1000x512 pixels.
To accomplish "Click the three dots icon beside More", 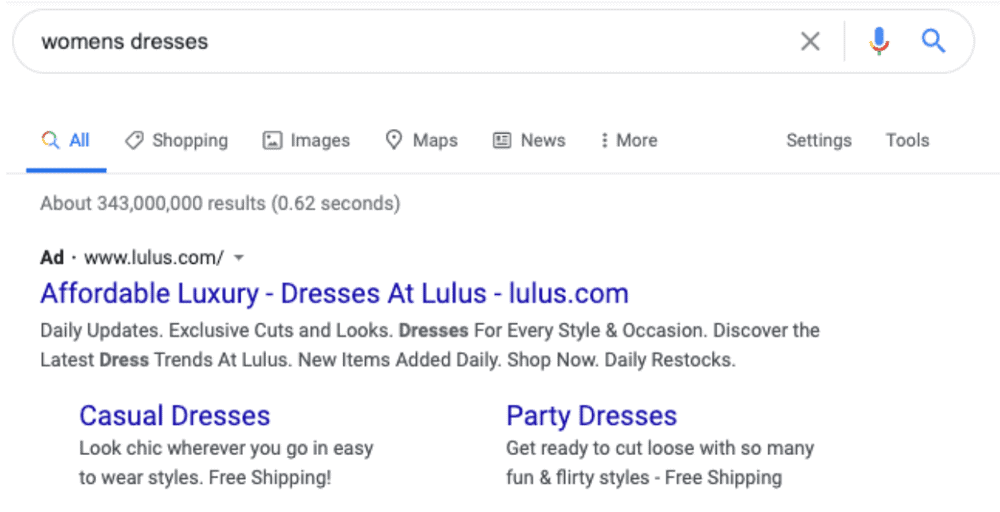I will [x=604, y=140].
